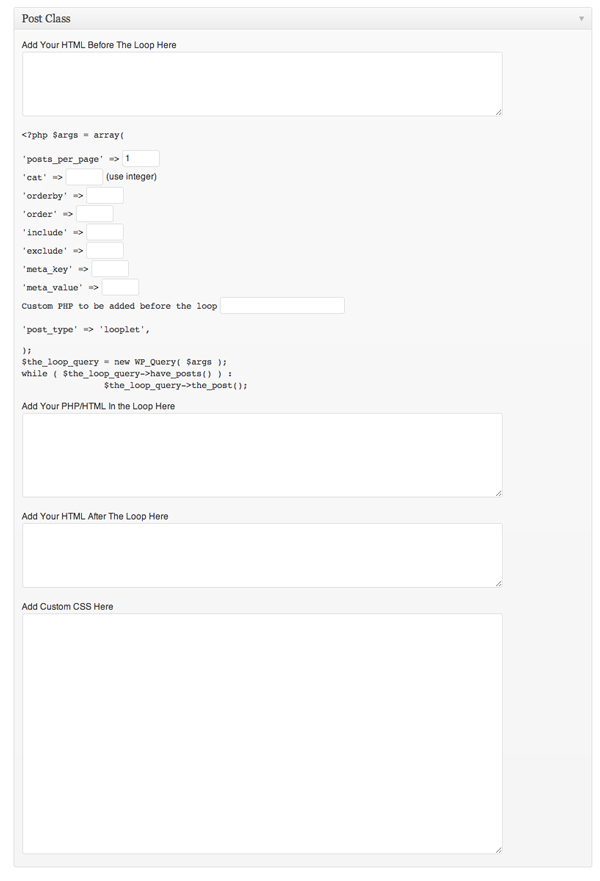
Task: Click the HTML Before The Loop textarea
Action: click(262, 84)
